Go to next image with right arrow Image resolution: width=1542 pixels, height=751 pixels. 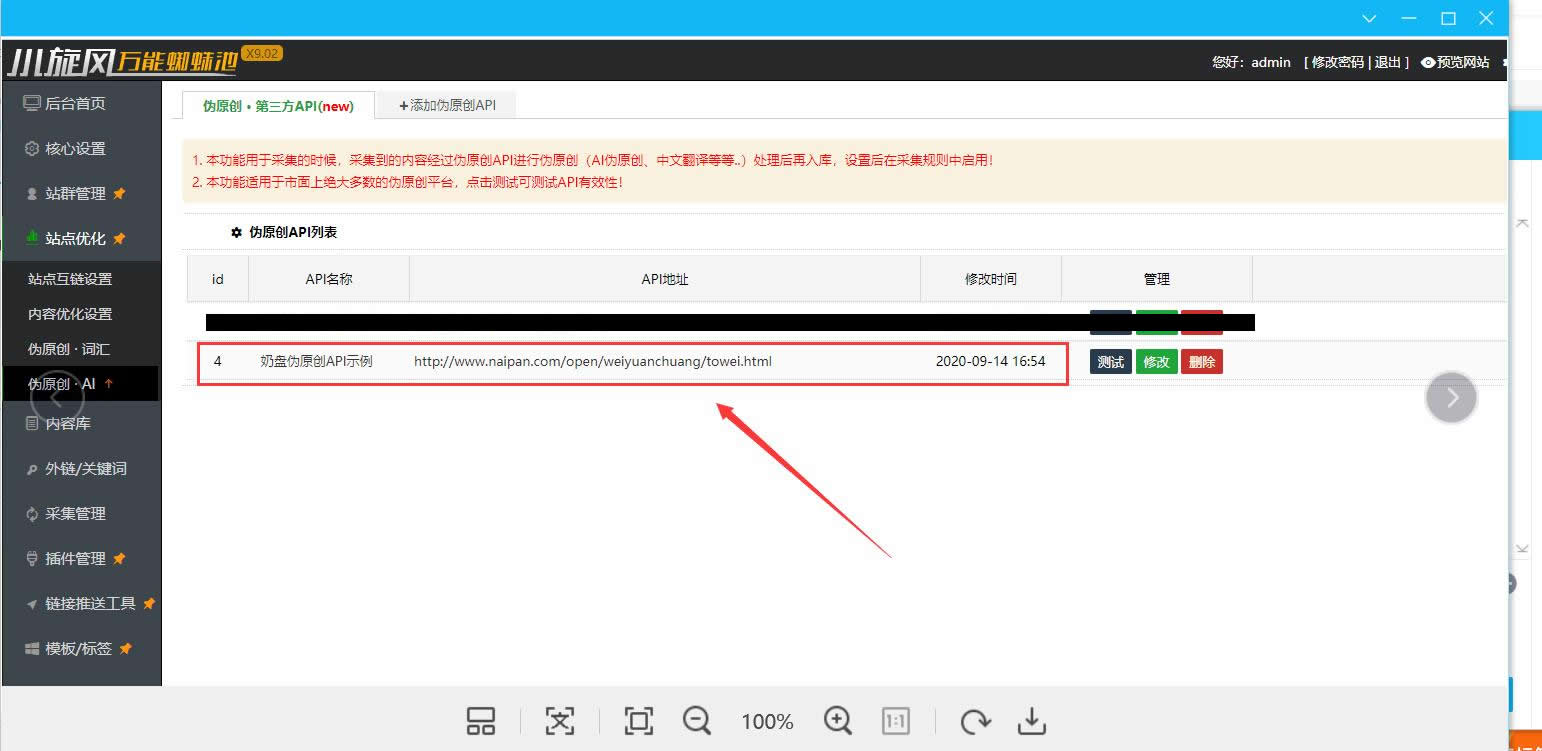[x=1451, y=397]
